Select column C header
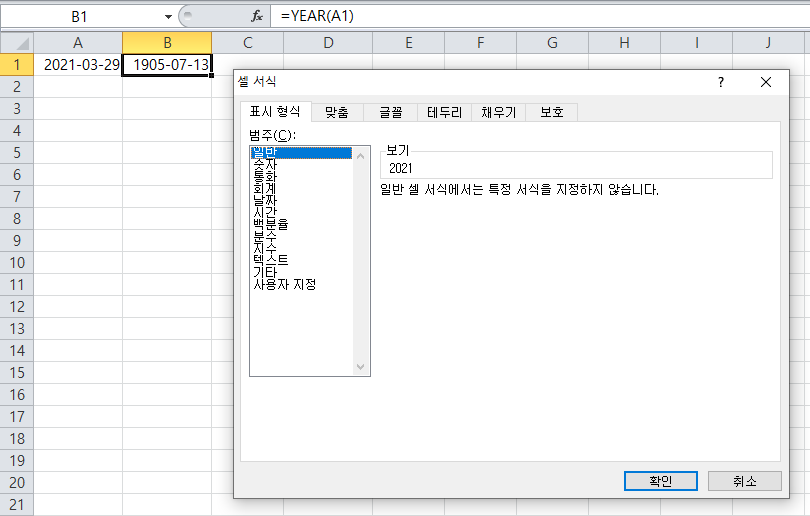 click(247, 42)
